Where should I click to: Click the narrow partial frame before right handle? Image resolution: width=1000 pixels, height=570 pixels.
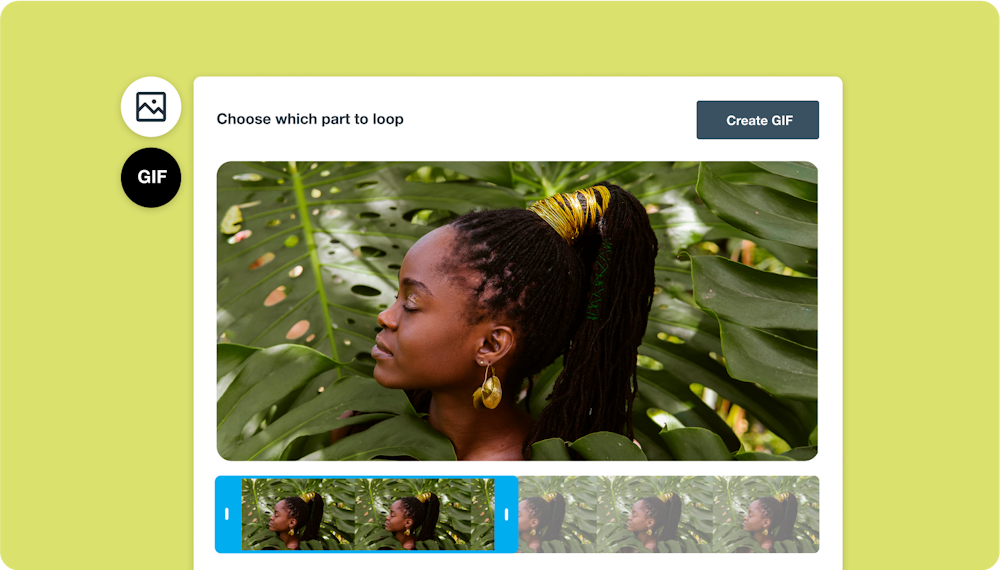point(483,515)
